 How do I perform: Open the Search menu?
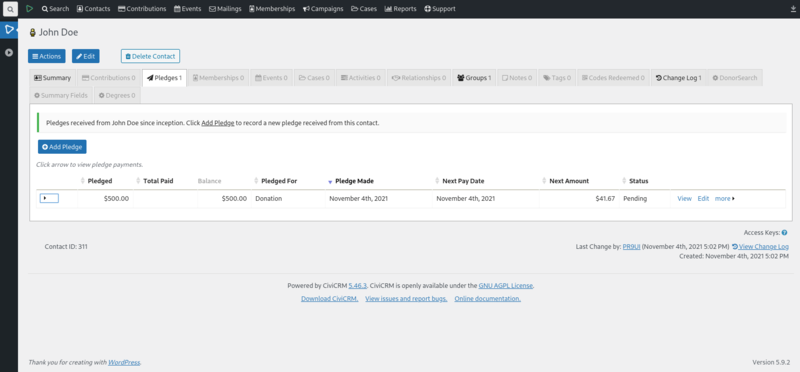click(x=55, y=9)
